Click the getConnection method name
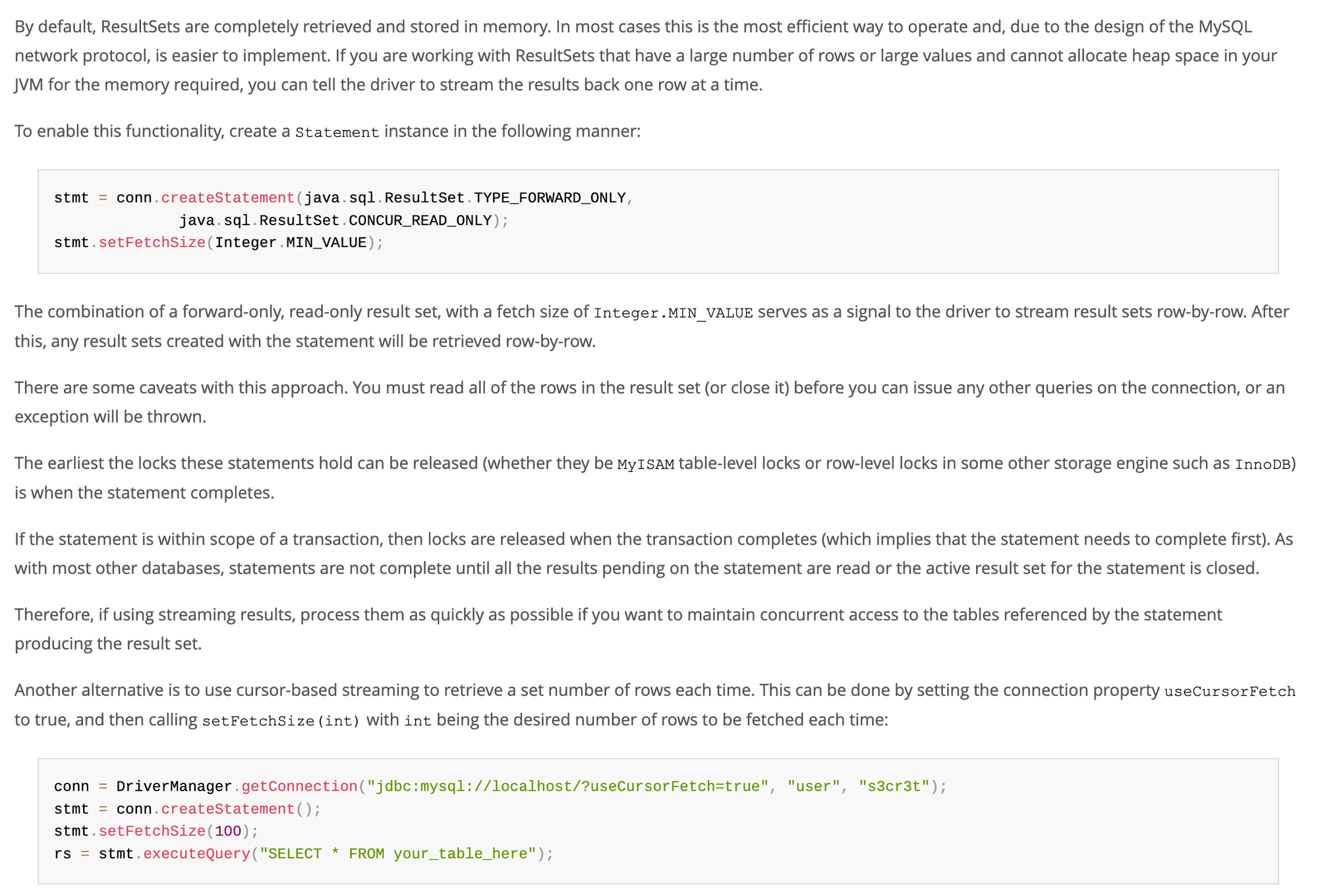The height and width of the screenshot is (896, 1318). click(299, 786)
